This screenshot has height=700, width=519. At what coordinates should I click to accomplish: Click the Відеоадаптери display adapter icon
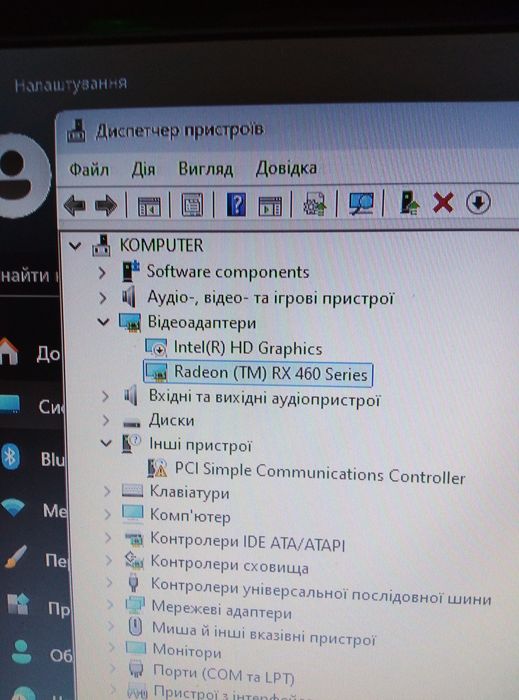coord(130,322)
